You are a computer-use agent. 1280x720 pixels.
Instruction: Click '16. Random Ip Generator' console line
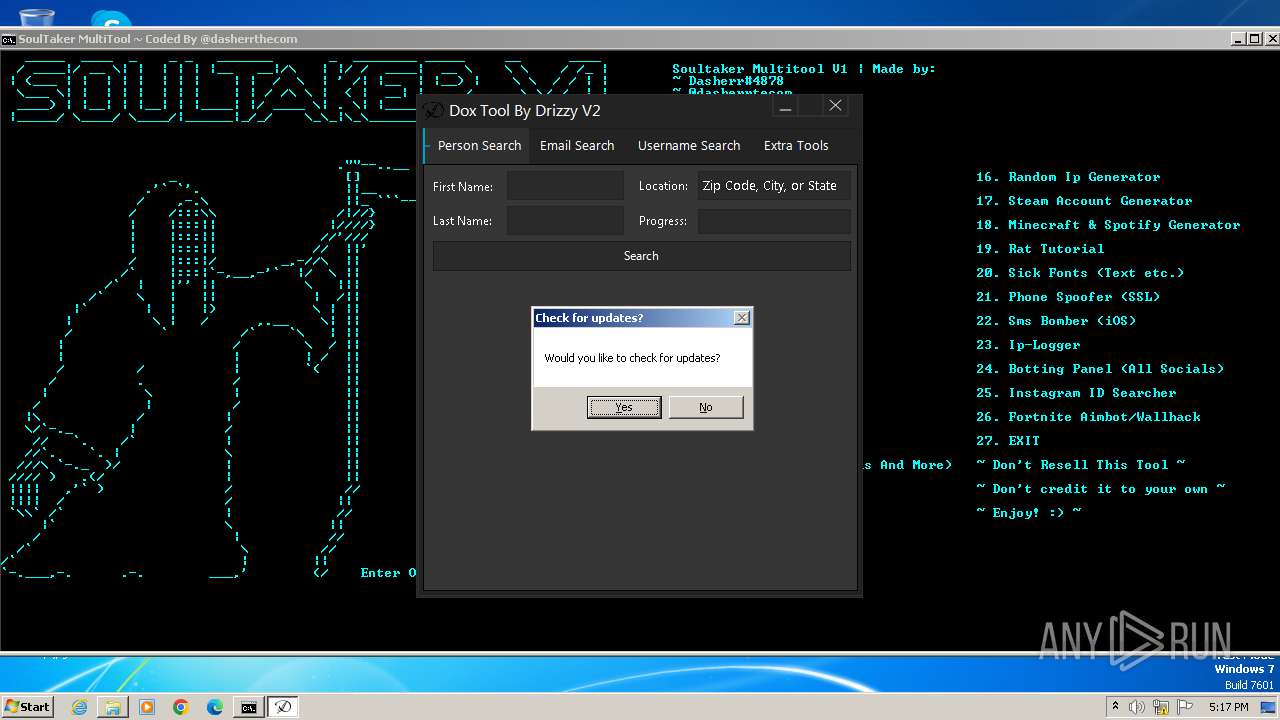tap(1068, 177)
